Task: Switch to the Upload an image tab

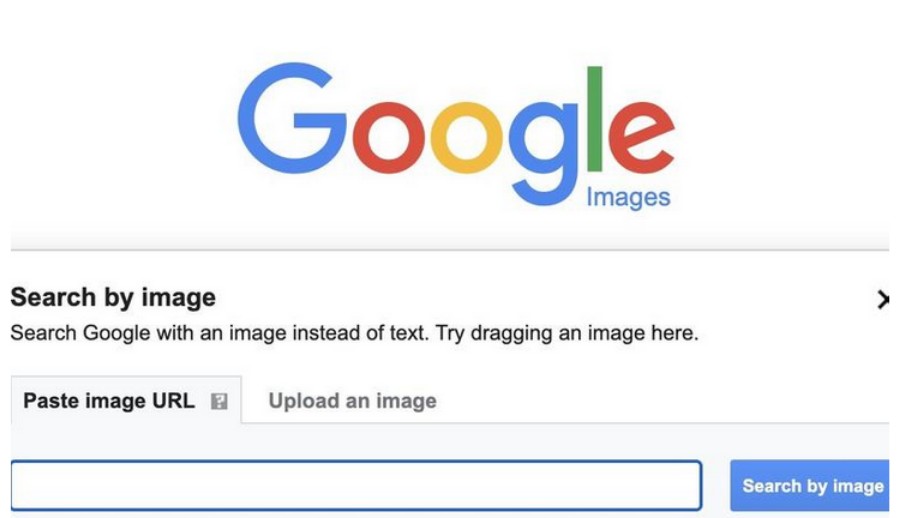Action: click(x=352, y=401)
